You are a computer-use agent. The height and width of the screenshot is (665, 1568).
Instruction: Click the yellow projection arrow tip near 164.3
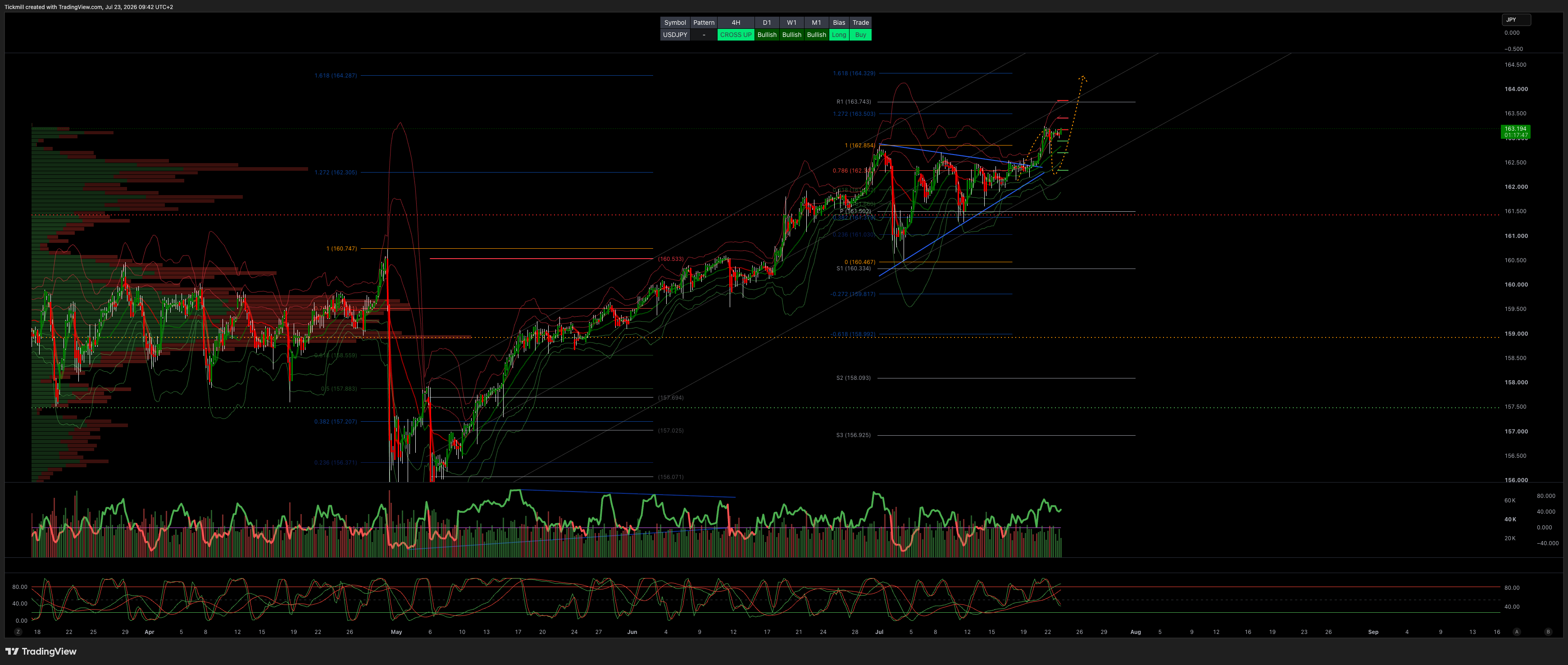click(x=1082, y=77)
